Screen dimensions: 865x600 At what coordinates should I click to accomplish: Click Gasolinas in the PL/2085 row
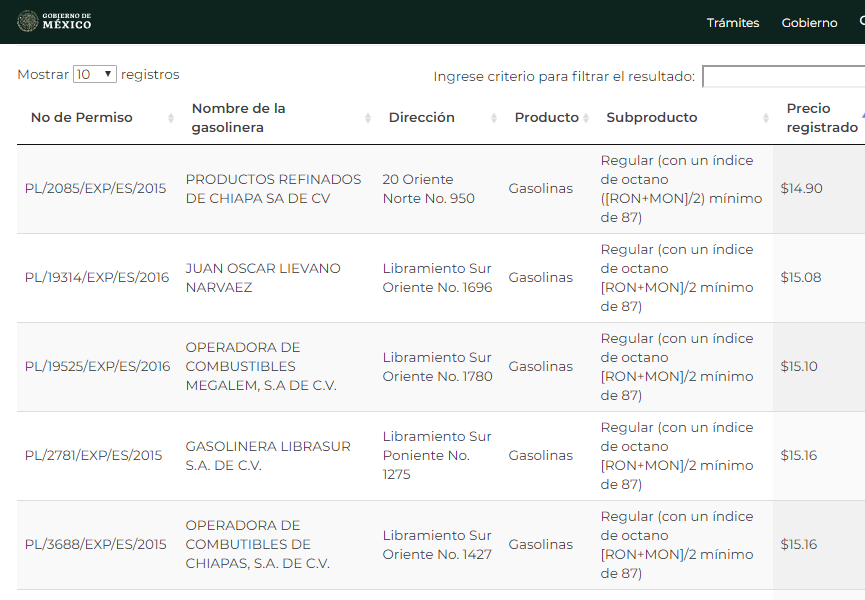(x=541, y=189)
